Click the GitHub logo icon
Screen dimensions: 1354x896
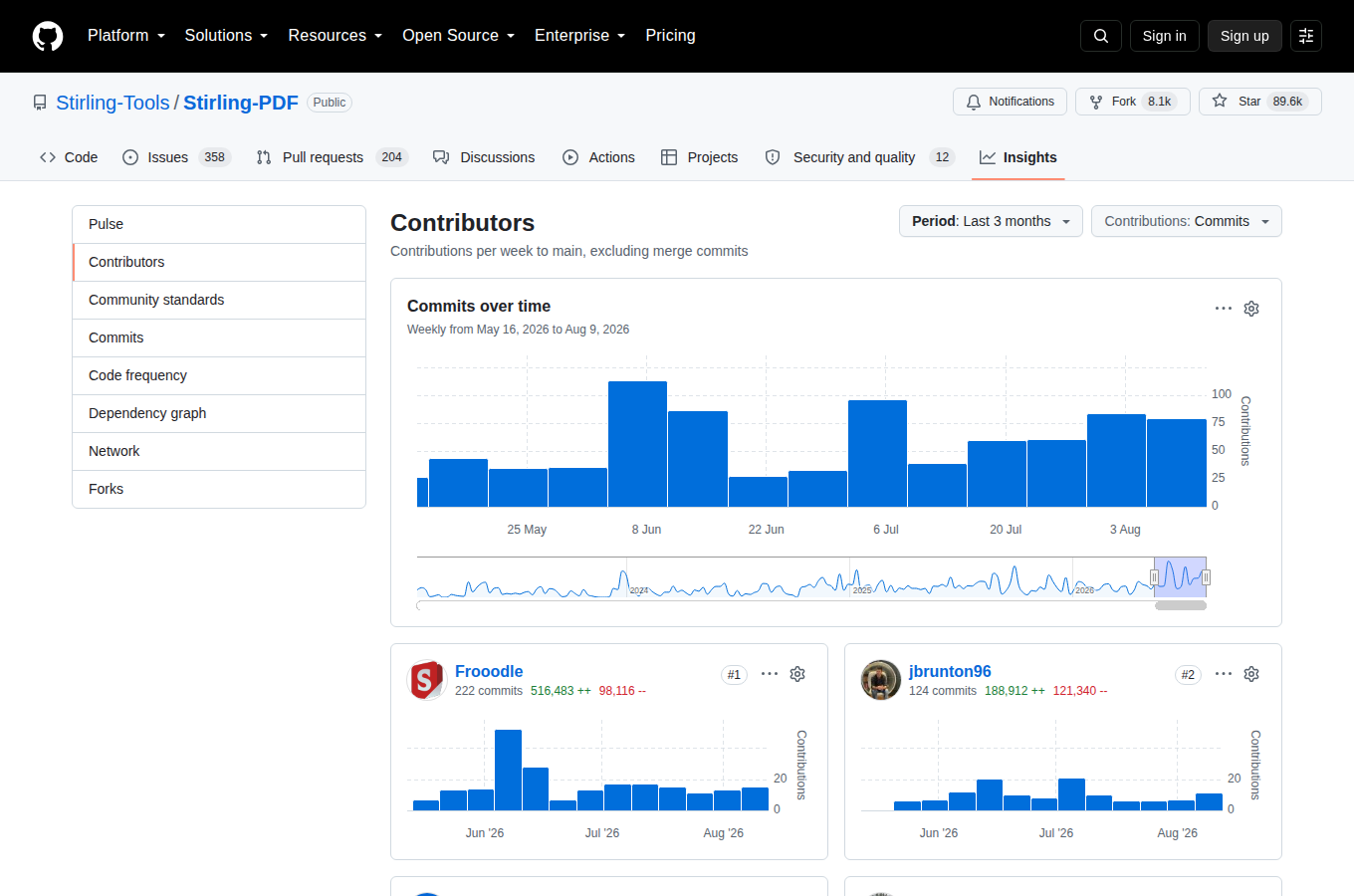[48, 36]
